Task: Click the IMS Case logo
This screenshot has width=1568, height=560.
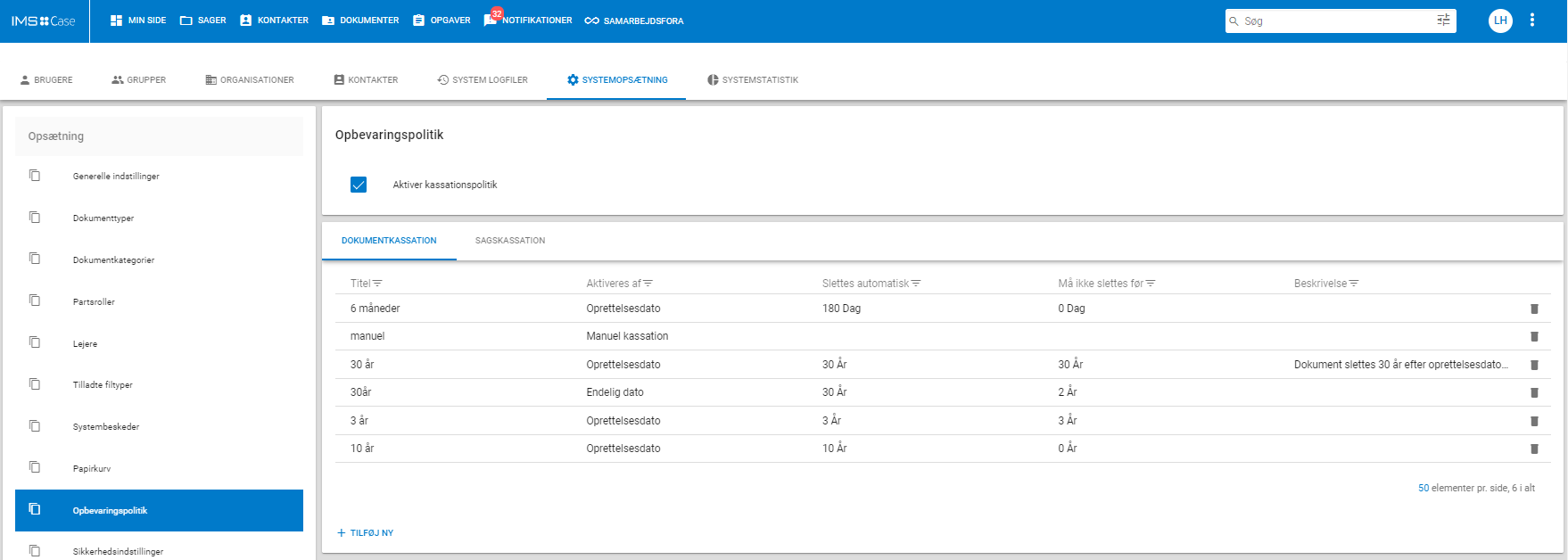Action: 43,21
